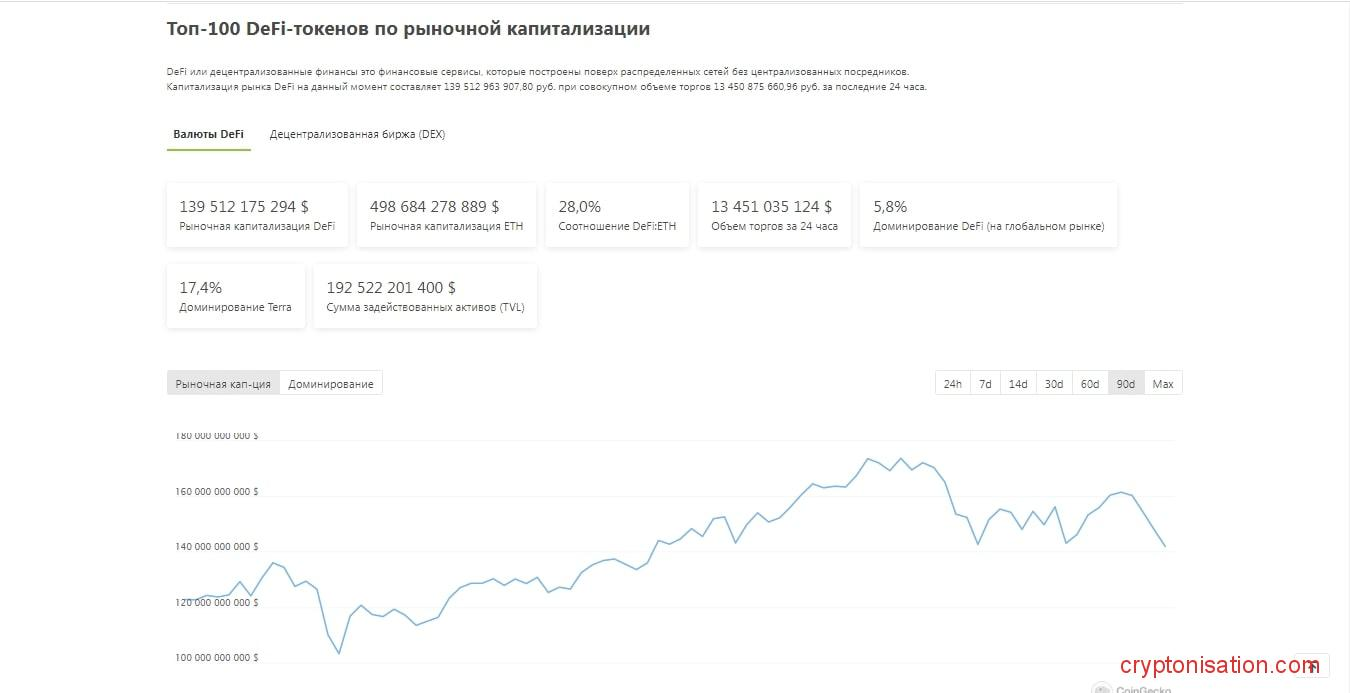The image size is (1350, 693).
Task: Switch chart to Доминирование view
Action: coord(331,384)
